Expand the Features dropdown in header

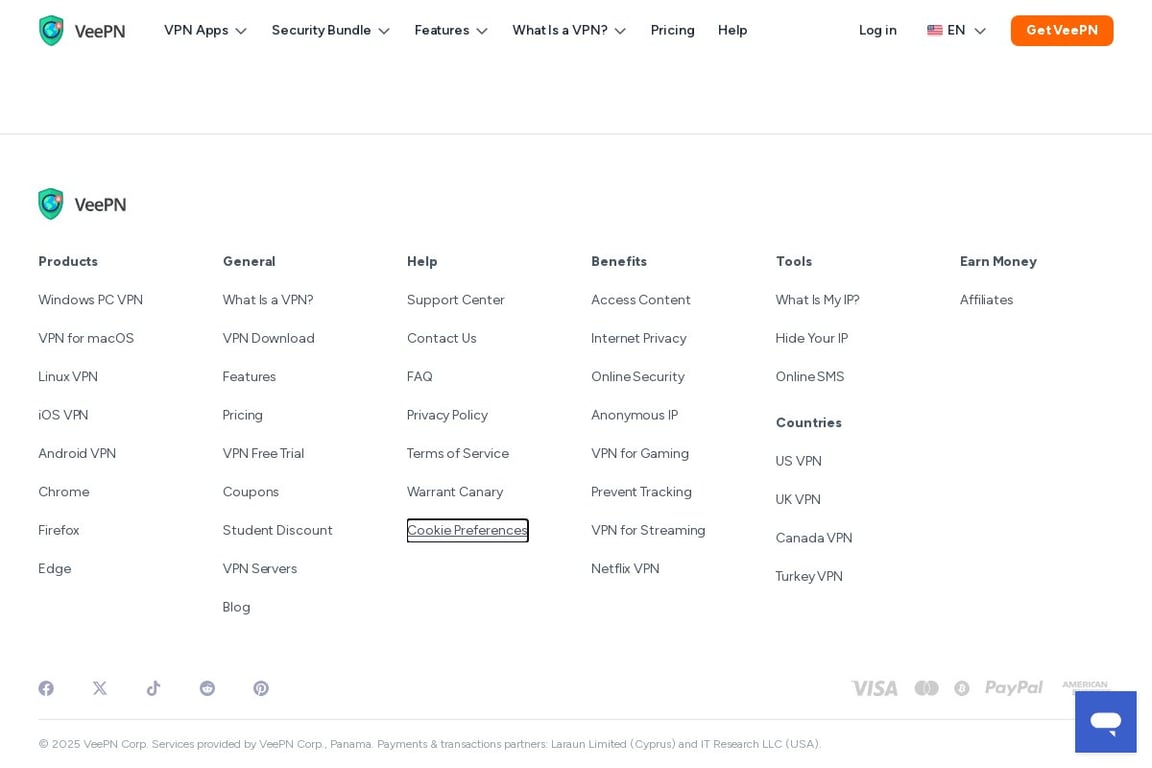451,30
